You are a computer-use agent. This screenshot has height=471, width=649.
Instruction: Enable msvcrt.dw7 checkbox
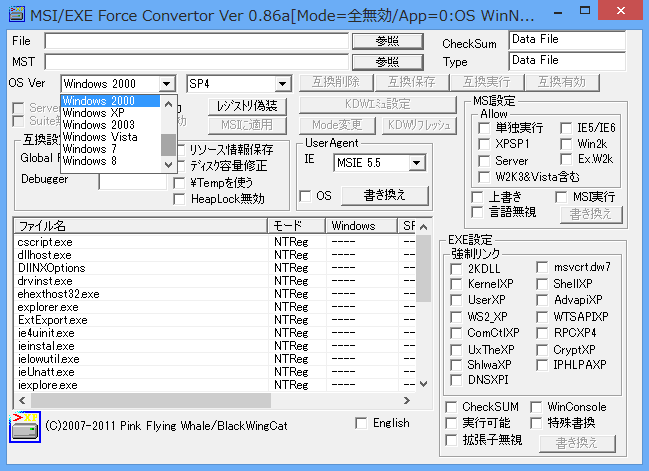tap(542, 267)
